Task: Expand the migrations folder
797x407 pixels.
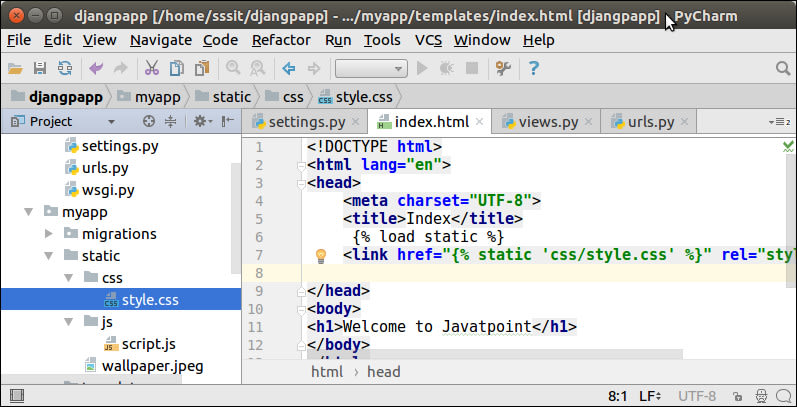Action: pos(48,234)
